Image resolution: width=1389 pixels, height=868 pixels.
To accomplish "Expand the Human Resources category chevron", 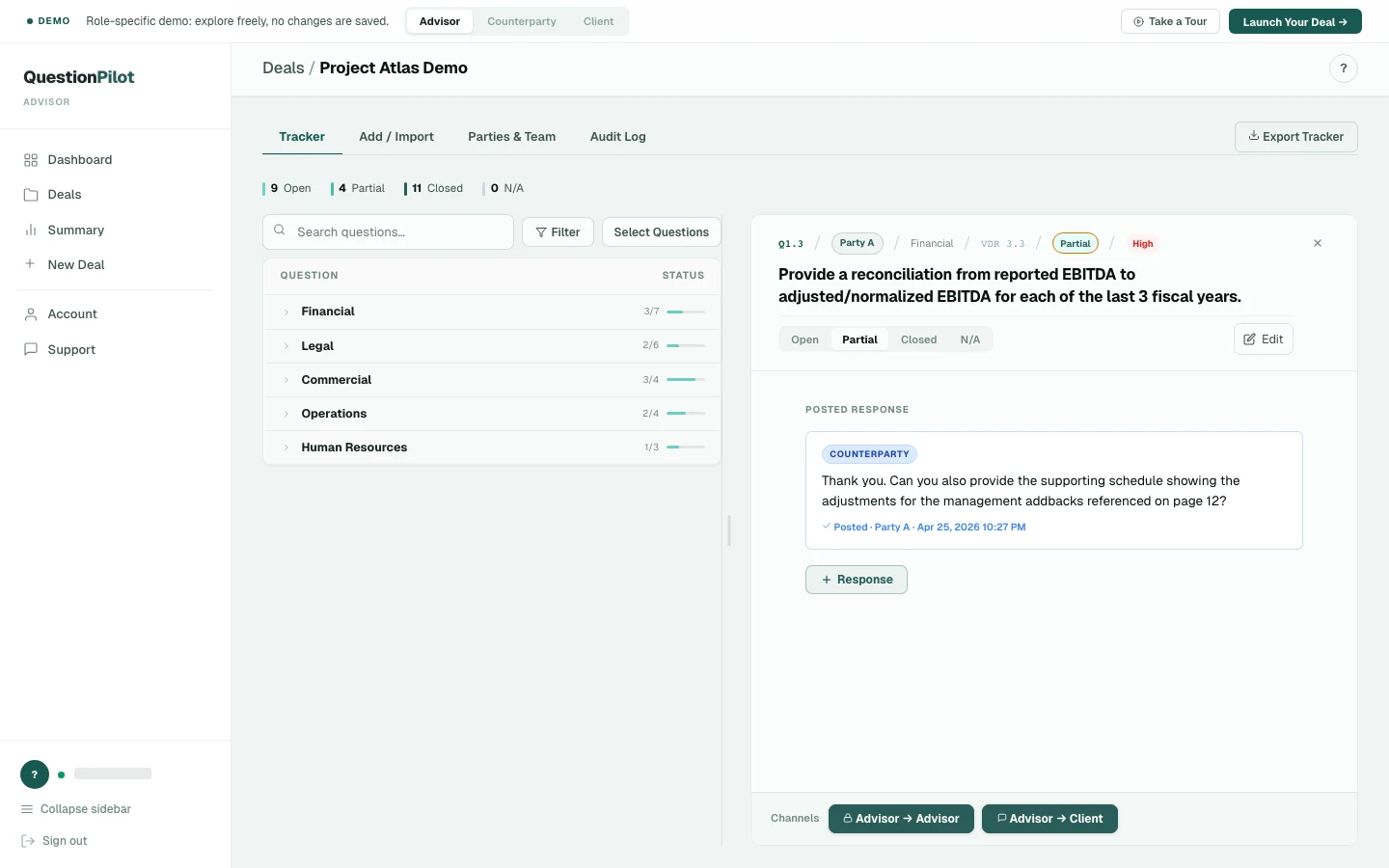I will pos(286,448).
